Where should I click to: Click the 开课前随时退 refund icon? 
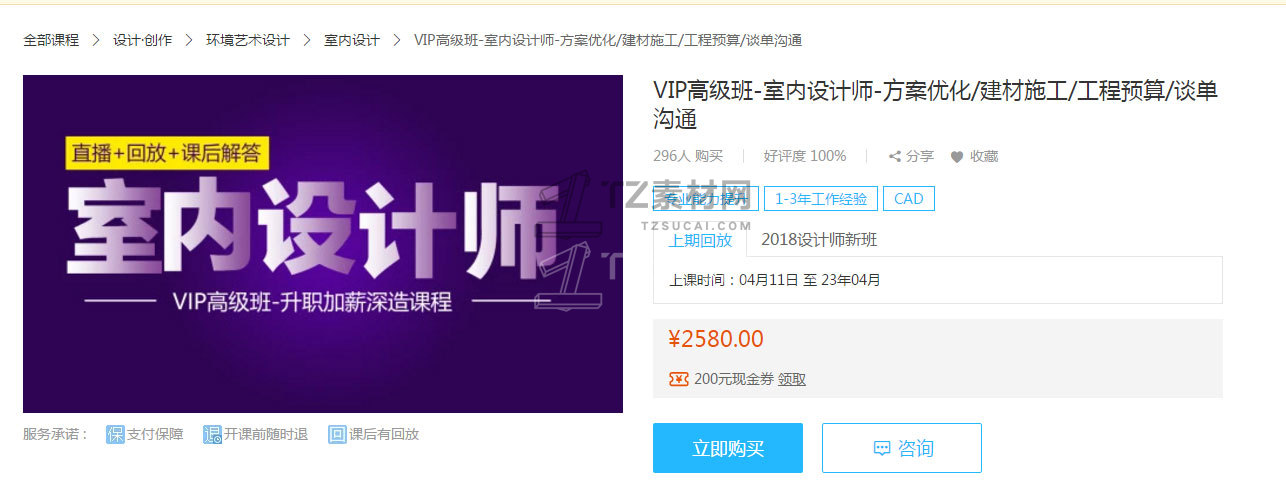pyautogui.click(x=212, y=434)
